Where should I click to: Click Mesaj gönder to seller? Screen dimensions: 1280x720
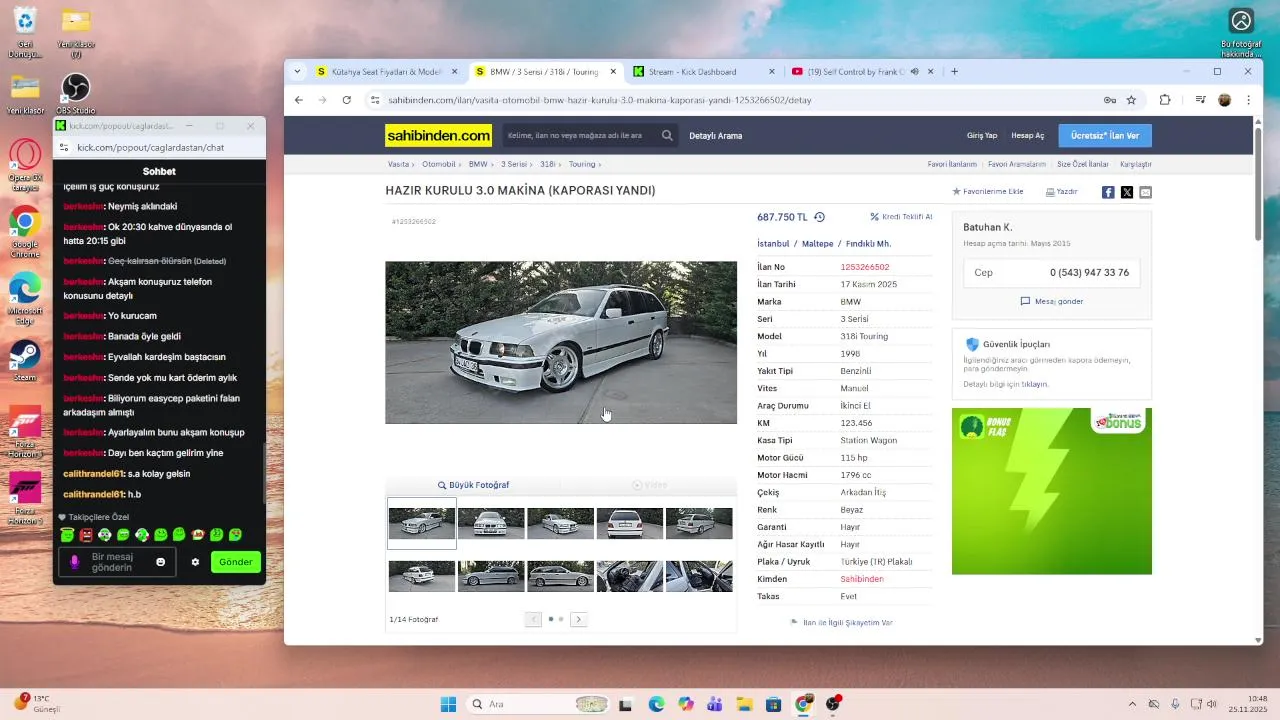coord(1051,301)
